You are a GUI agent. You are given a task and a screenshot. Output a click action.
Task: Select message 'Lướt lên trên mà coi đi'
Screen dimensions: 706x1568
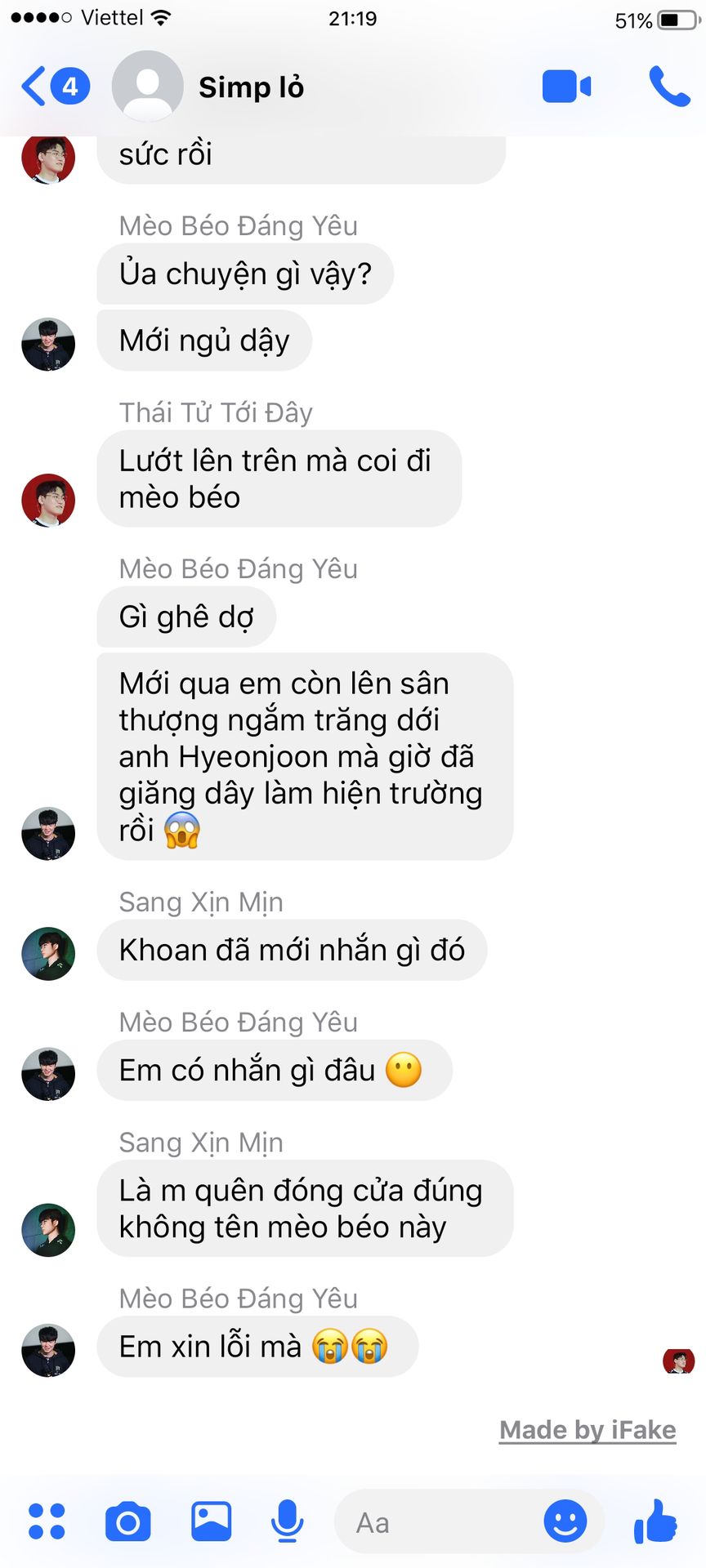click(279, 479)
